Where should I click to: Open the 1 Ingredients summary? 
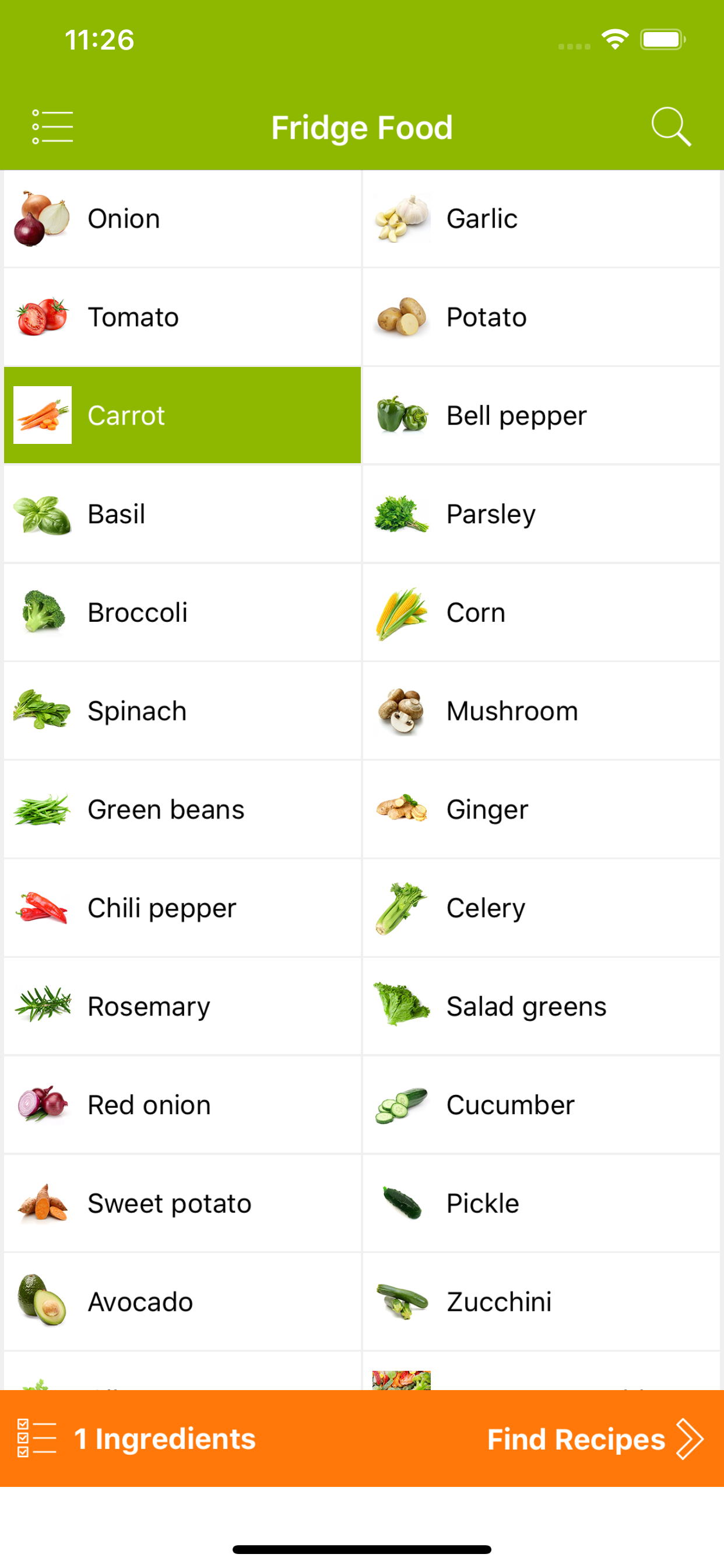(x=164, y=1439)
